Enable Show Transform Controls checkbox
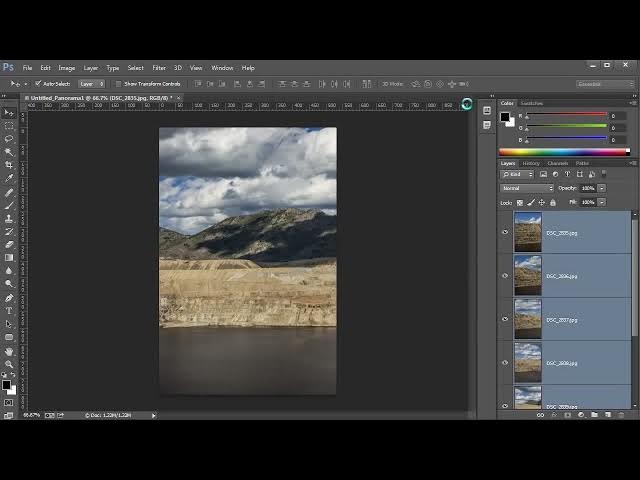640x480 pixels. click(118, 84)
